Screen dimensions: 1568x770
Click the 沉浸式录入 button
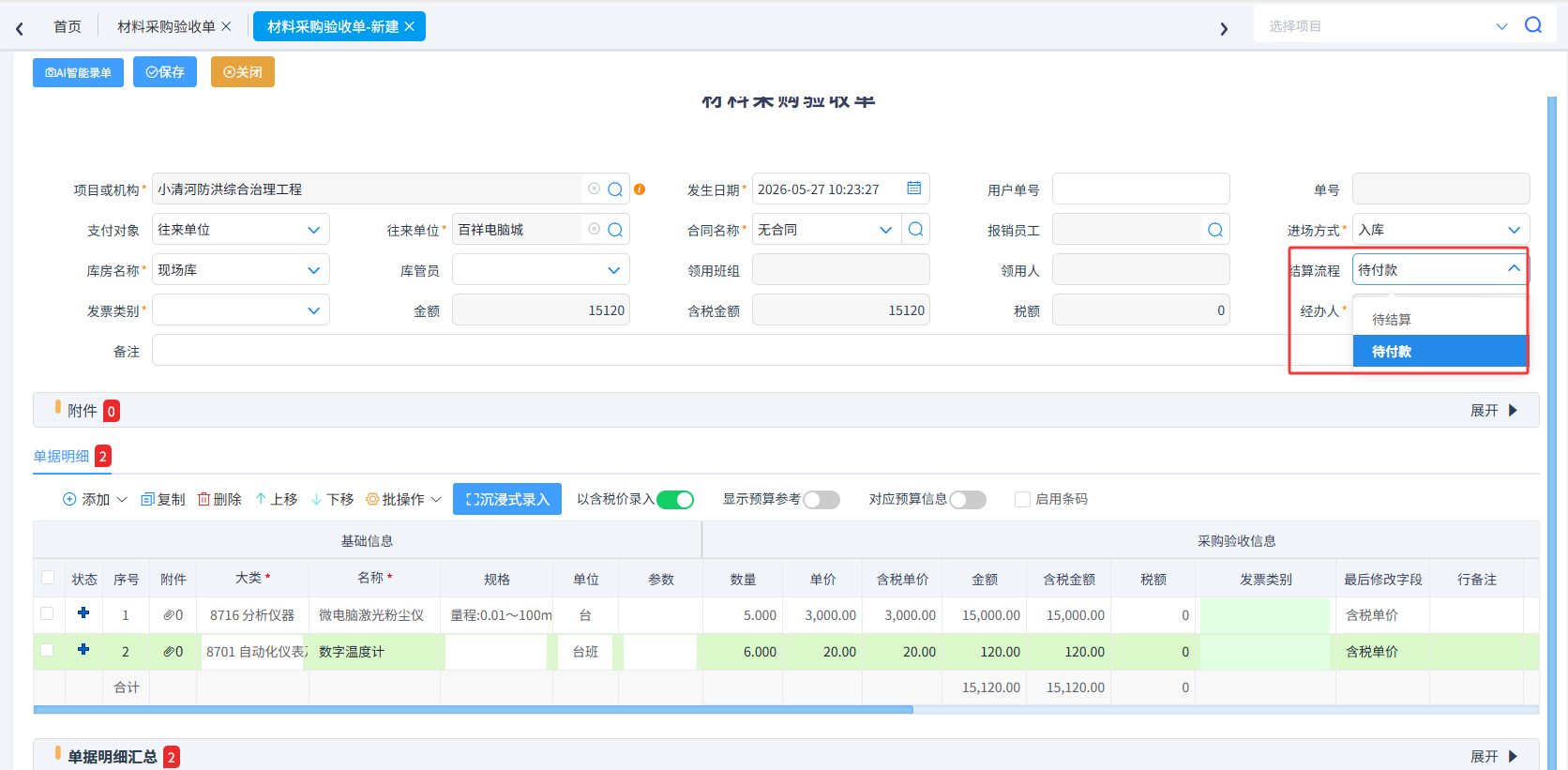(507, 499)
